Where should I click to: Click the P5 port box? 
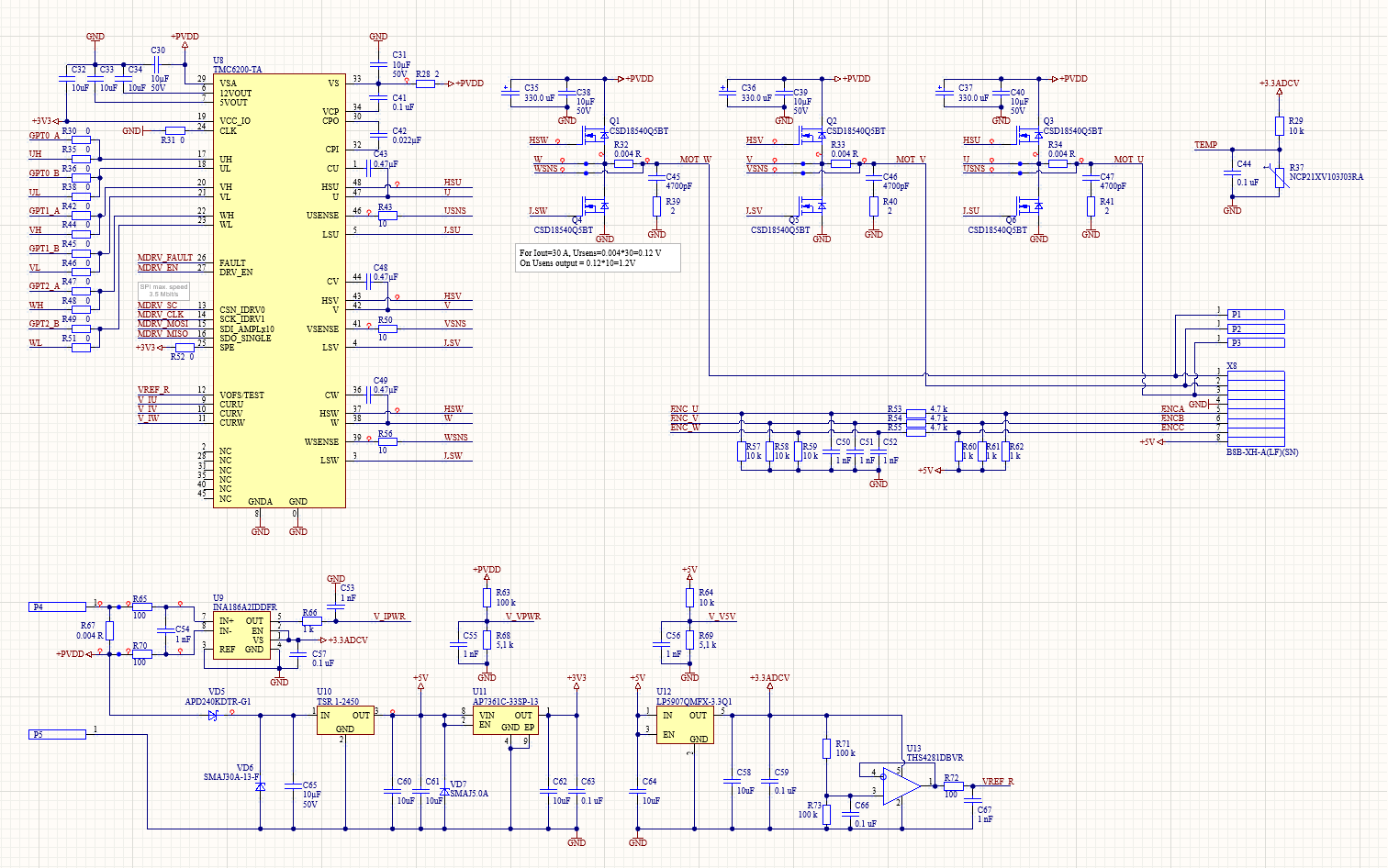[x=58, y=734]
